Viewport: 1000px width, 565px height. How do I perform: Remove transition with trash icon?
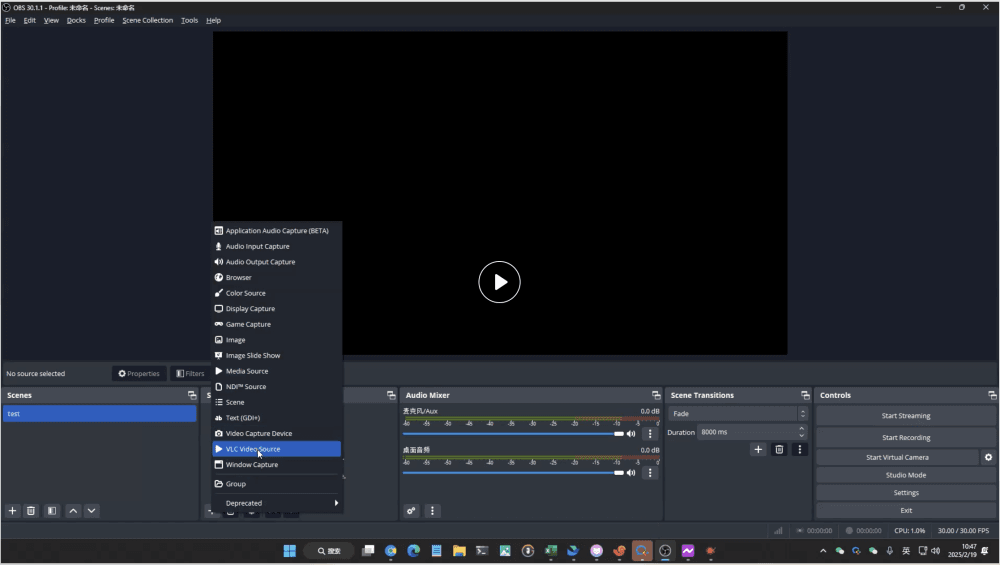(779, 450)
